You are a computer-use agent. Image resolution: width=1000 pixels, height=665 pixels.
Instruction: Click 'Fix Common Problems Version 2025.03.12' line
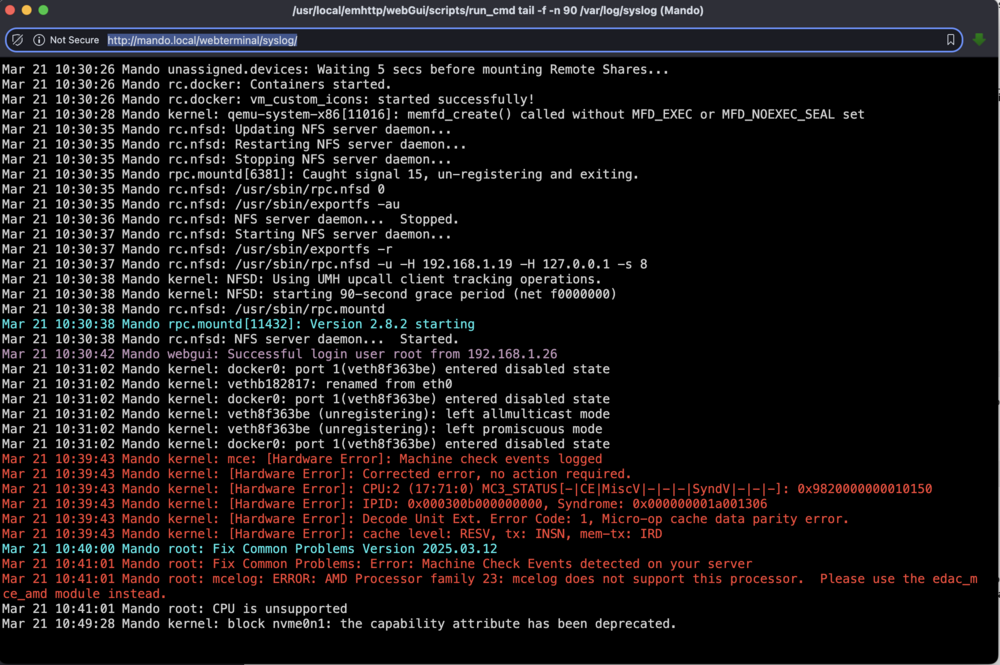[x=249, y=549]
